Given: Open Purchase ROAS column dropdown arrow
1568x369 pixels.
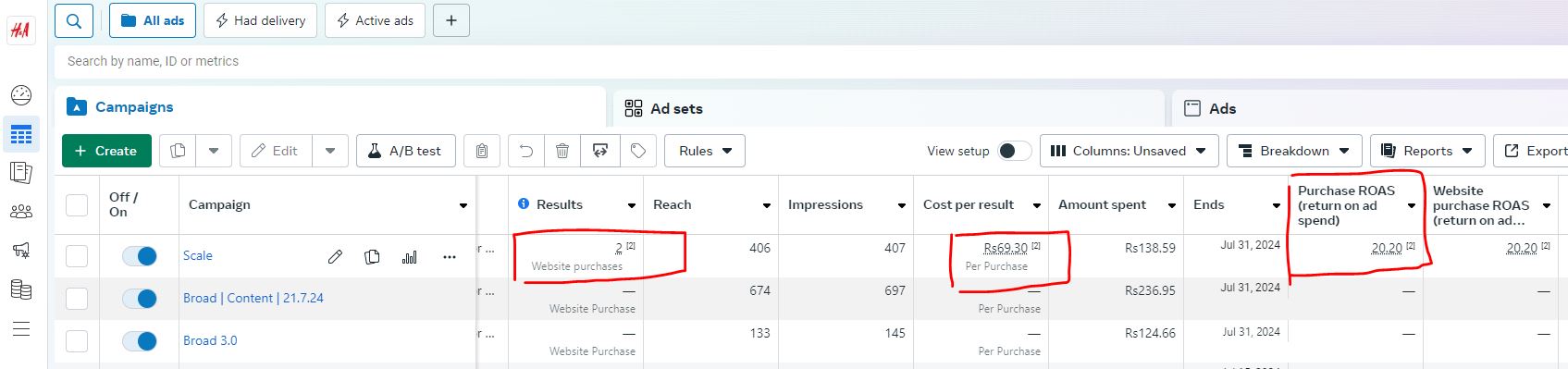Looking at the screenshot, I should (1412, 205).
